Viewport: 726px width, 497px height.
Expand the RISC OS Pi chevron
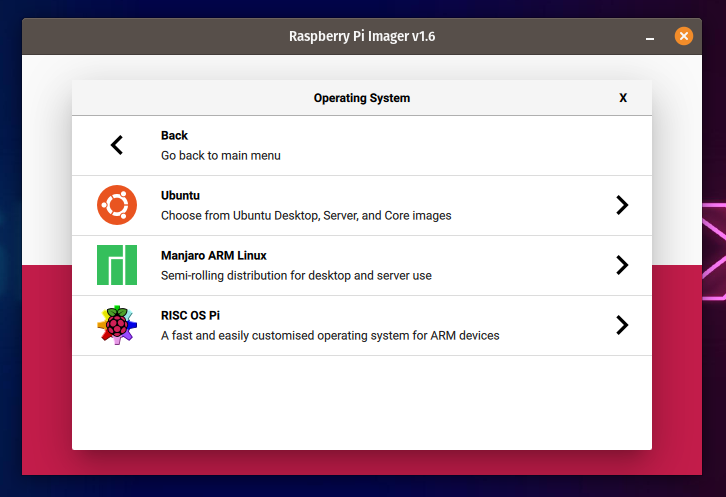[x=622, y=325]
